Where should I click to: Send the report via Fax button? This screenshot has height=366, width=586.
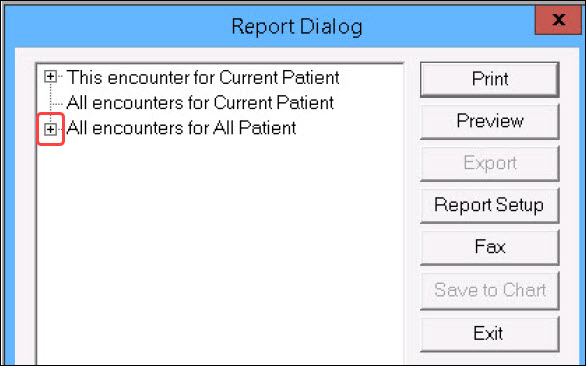[490, 247]
